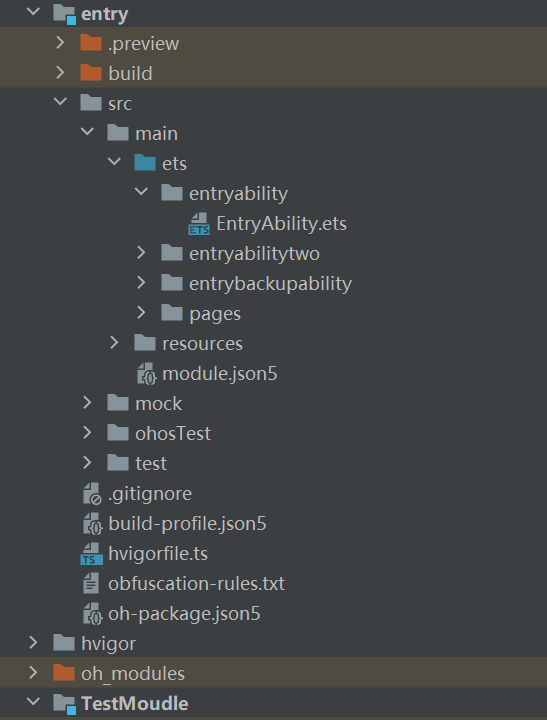
Task: Click the test folder icon
Action: (x=118, y=463)
